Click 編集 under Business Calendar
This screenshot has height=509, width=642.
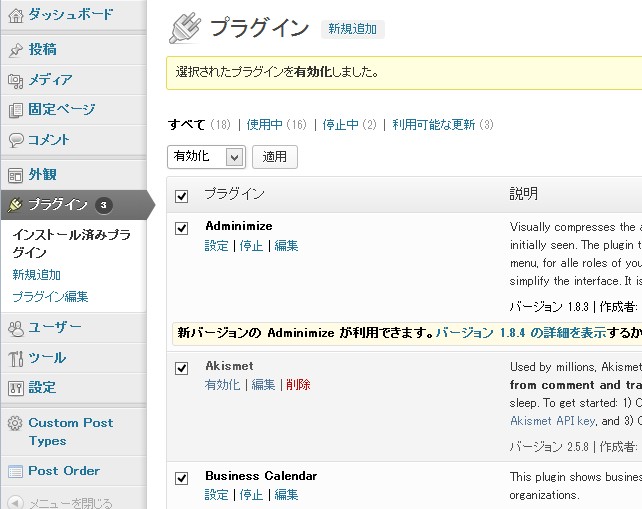pyautogui.click(x=286, y=495)
